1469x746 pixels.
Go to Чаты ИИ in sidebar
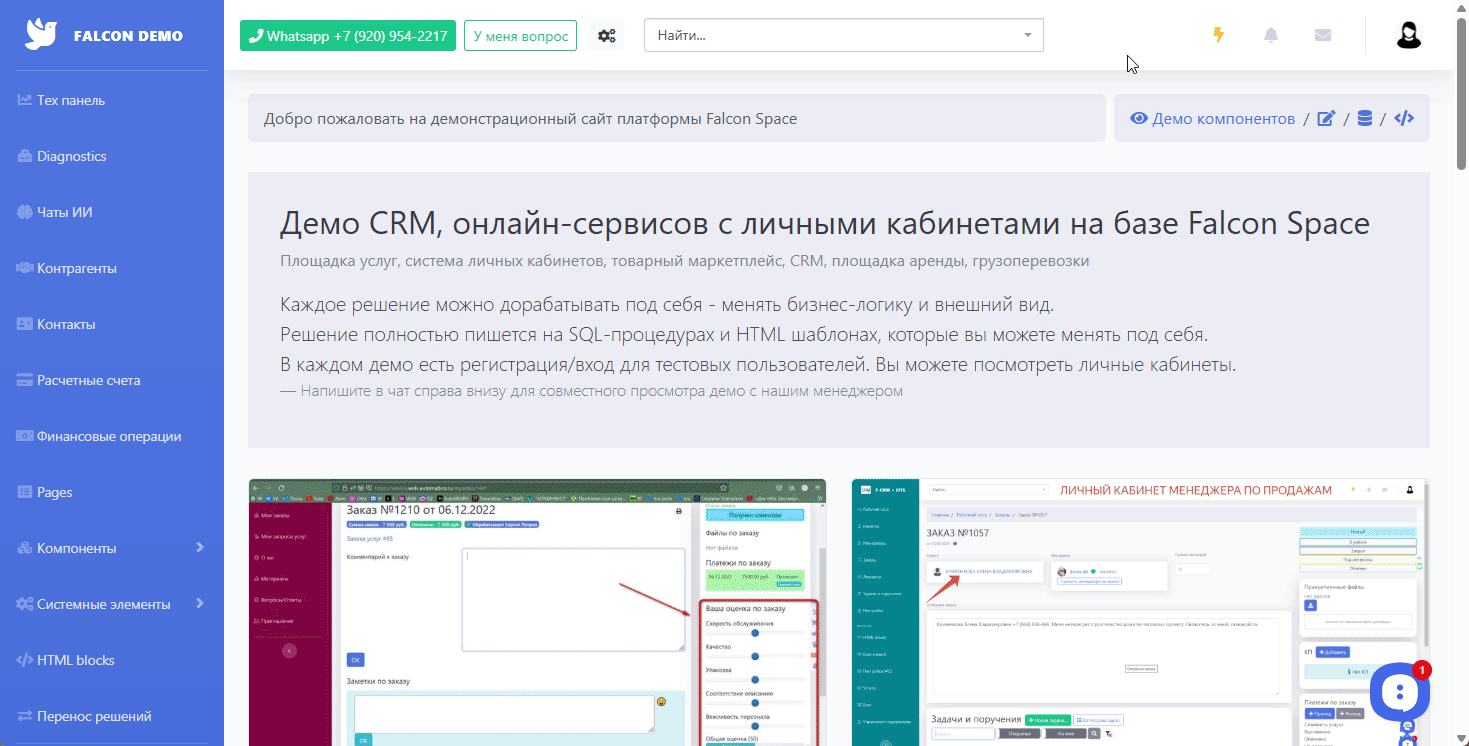(64, 212)
